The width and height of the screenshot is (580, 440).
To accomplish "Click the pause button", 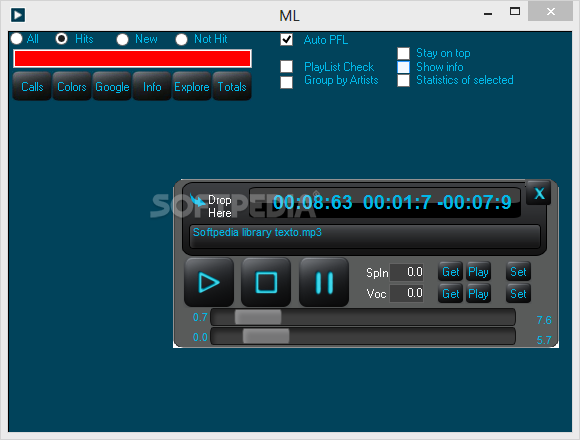I will tap(324, 282).
